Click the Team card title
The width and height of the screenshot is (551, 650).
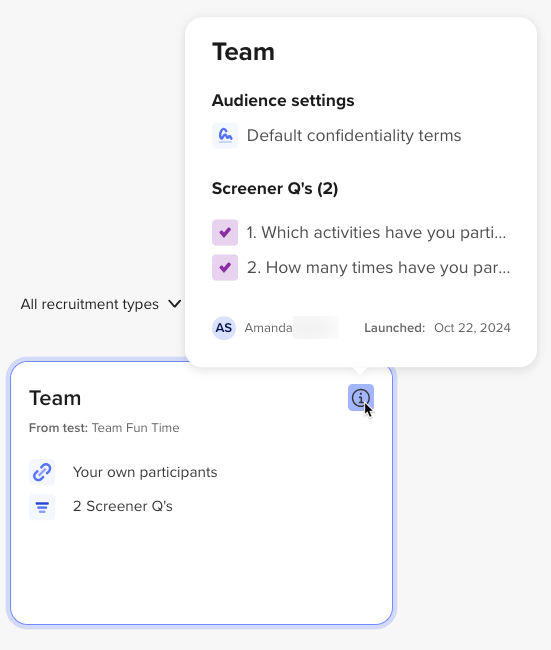pos(55,398)
